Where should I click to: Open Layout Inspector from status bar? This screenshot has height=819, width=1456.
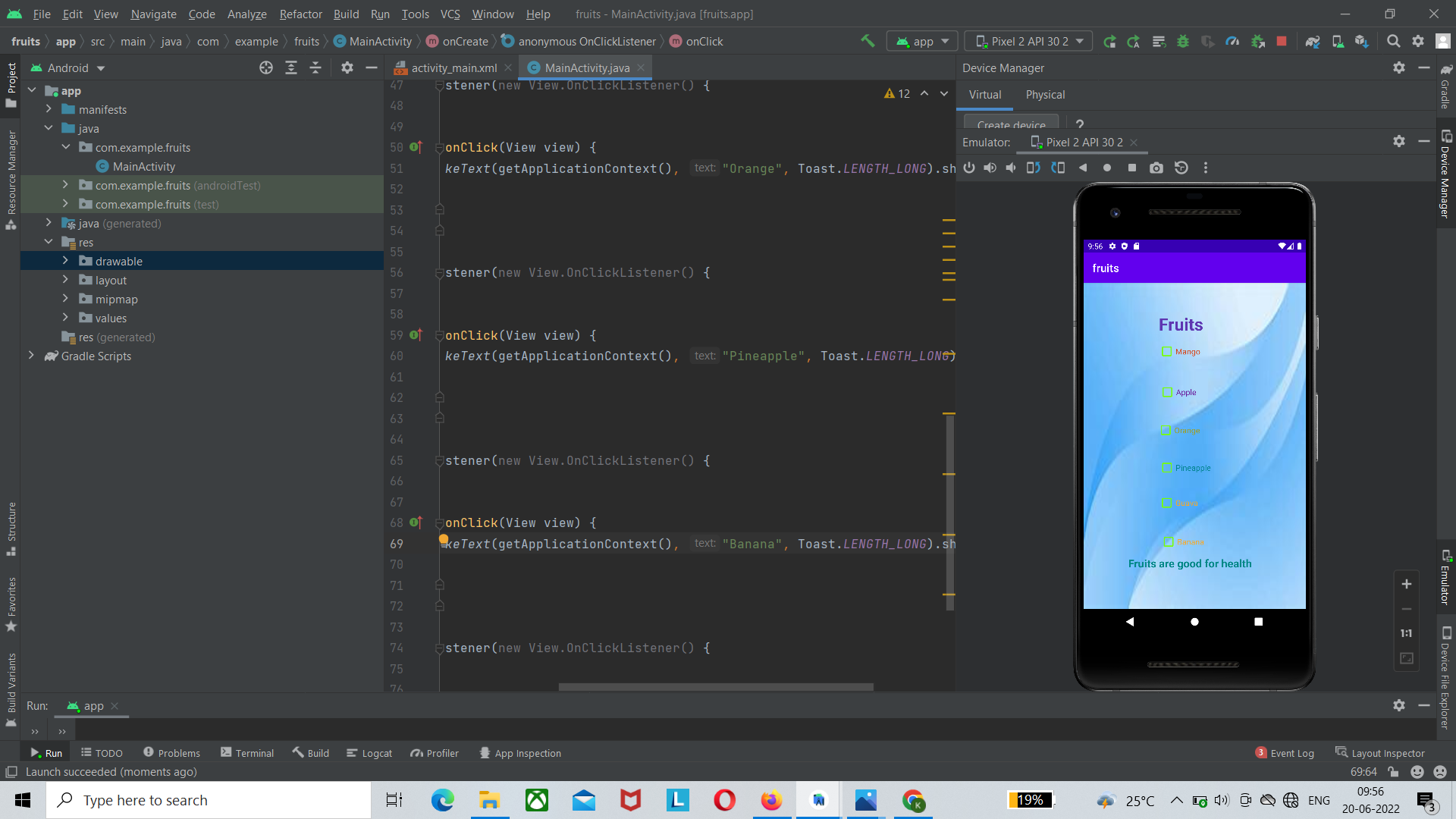point(1388,752)
